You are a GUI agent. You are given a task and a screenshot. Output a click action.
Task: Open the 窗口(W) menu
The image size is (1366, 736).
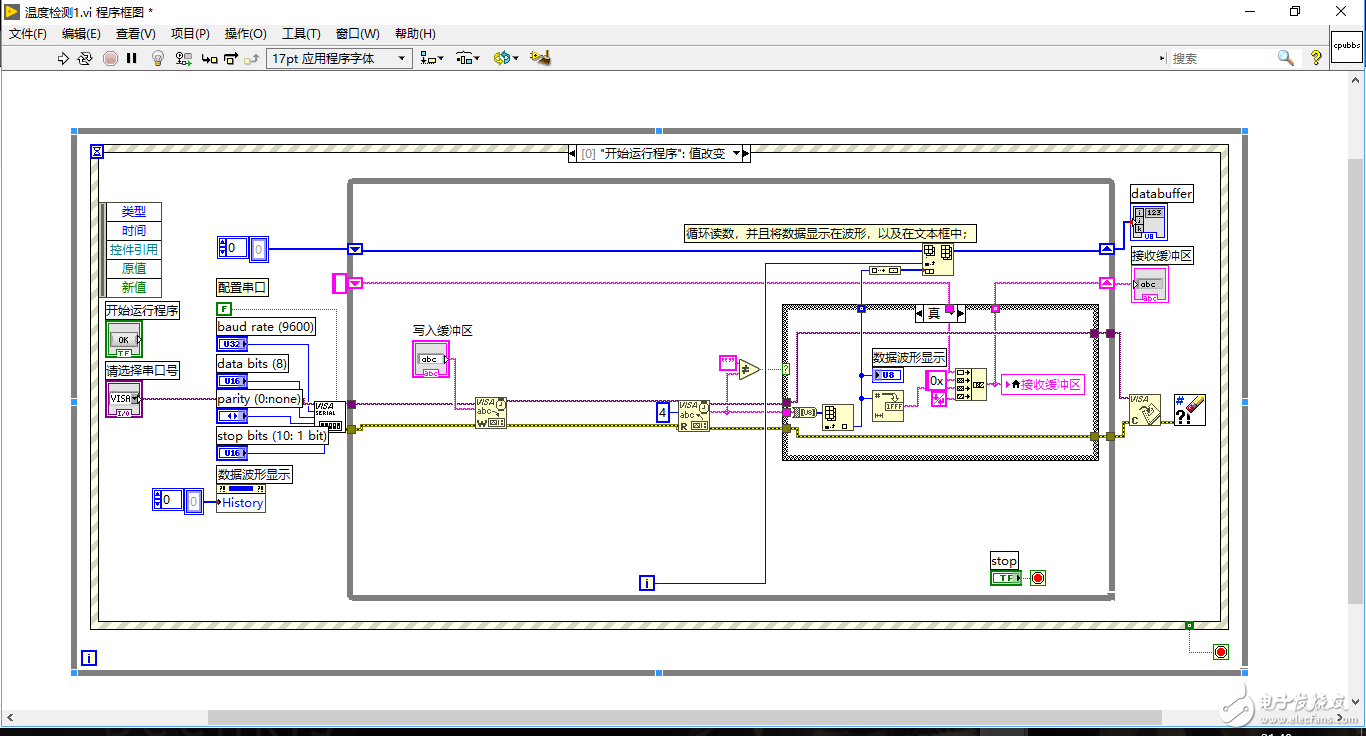[357, 34]
